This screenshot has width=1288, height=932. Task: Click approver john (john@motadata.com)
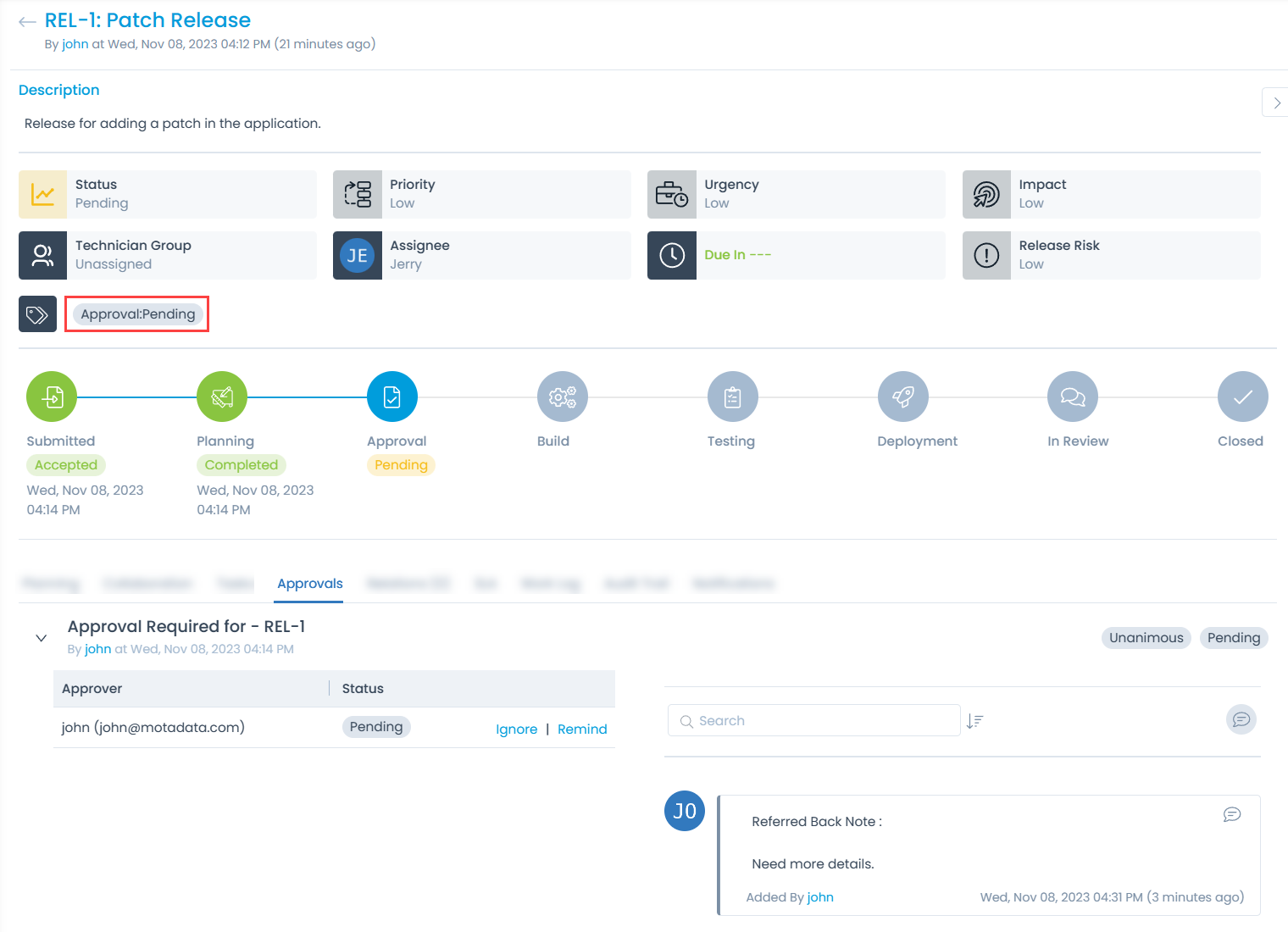(153, 727)
